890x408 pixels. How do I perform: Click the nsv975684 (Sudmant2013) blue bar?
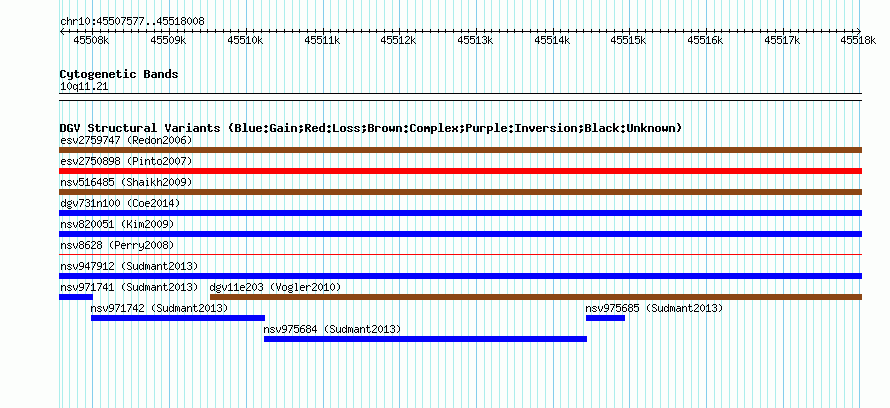point(425,339)
